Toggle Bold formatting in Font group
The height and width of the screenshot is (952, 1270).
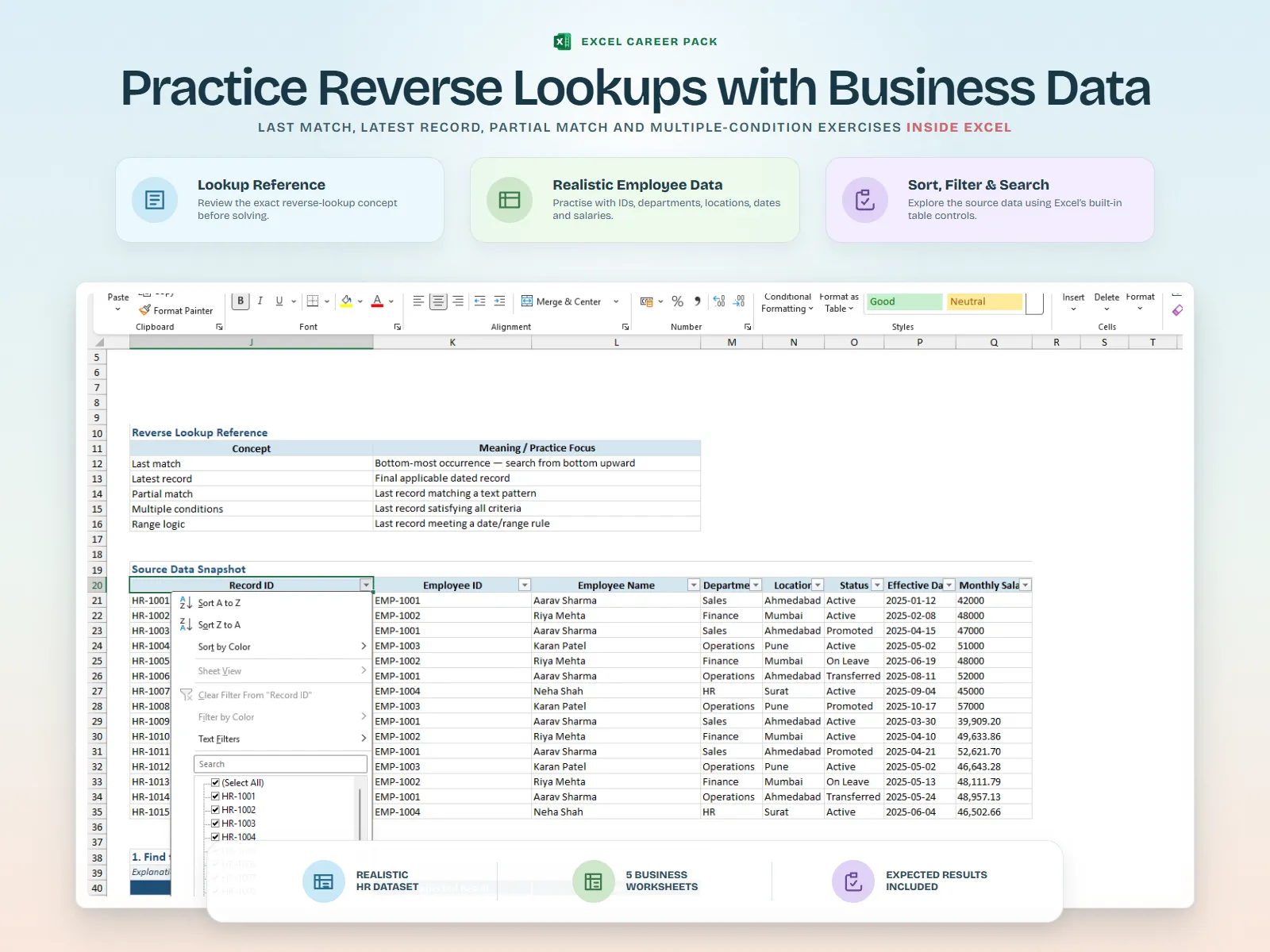pyautogui.click(x=241, y=301)
